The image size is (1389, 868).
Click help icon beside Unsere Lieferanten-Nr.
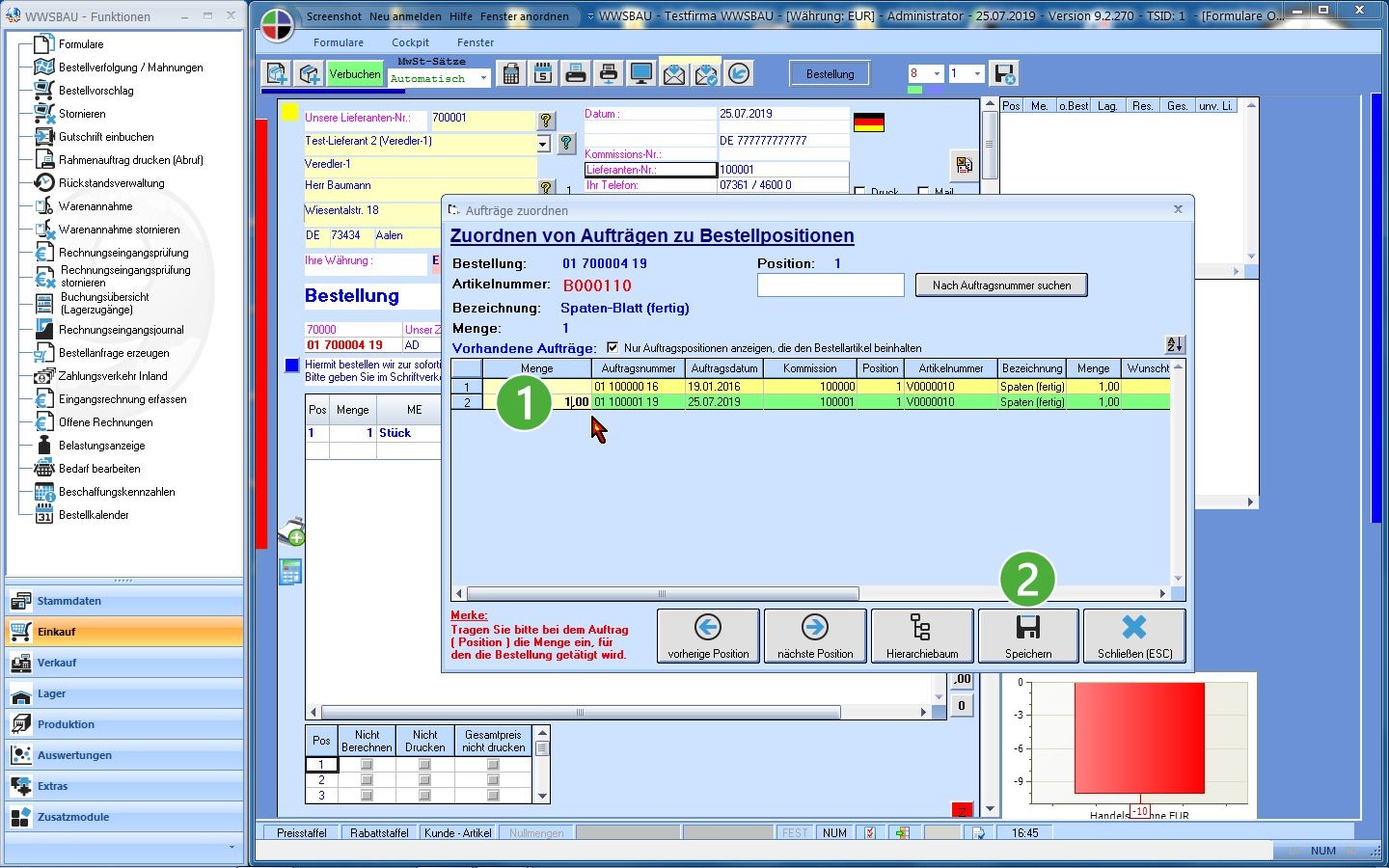[x=546, y=120]
